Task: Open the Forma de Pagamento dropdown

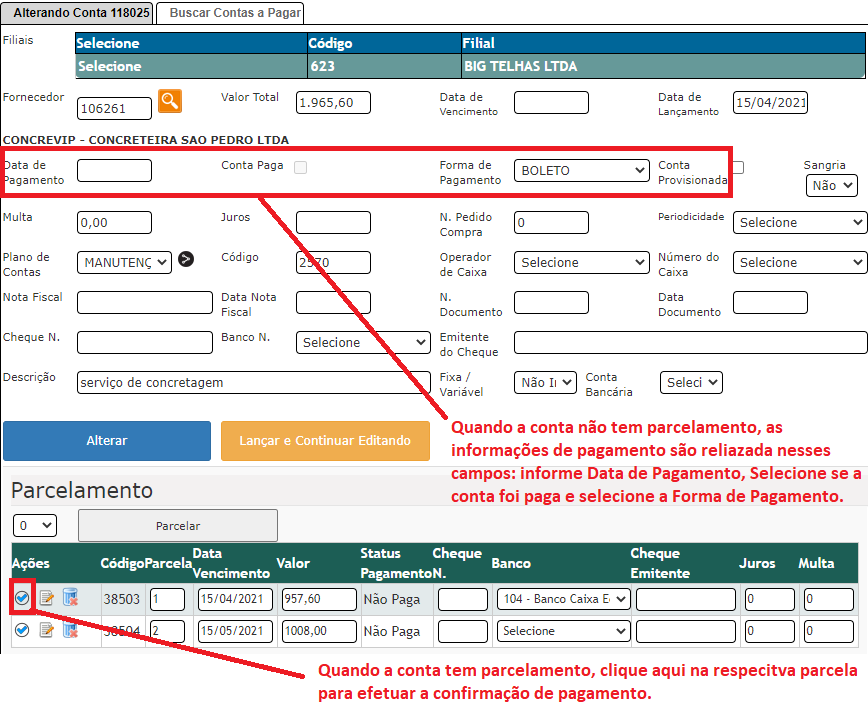Action: click(582, 171)
